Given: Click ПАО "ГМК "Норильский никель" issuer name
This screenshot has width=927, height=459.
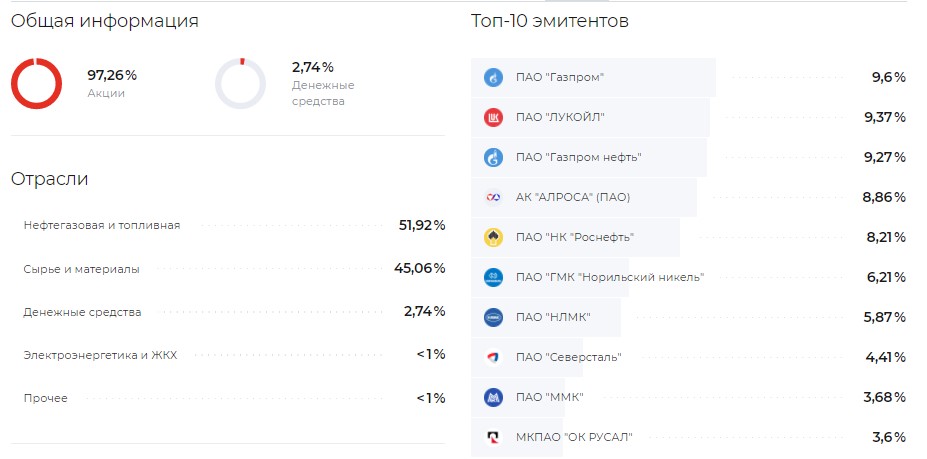Looking at the screenshot, I should 610,277.
